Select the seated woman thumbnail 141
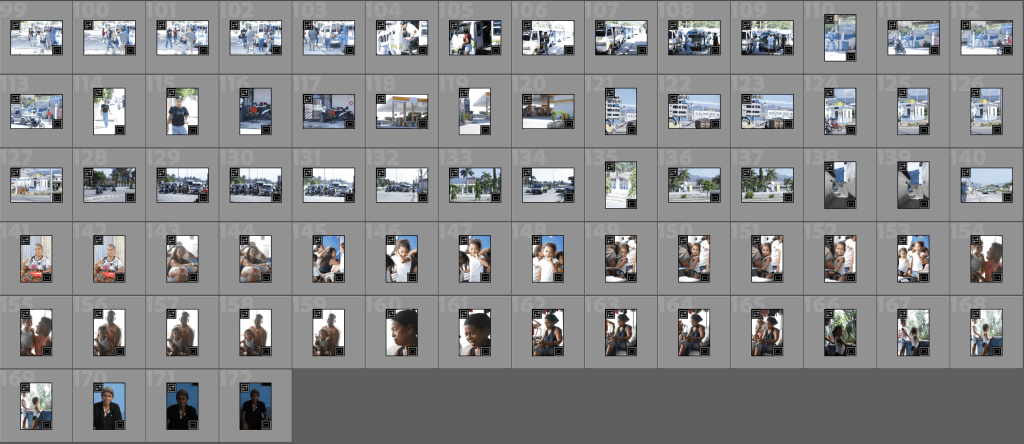 pos(36,259)
